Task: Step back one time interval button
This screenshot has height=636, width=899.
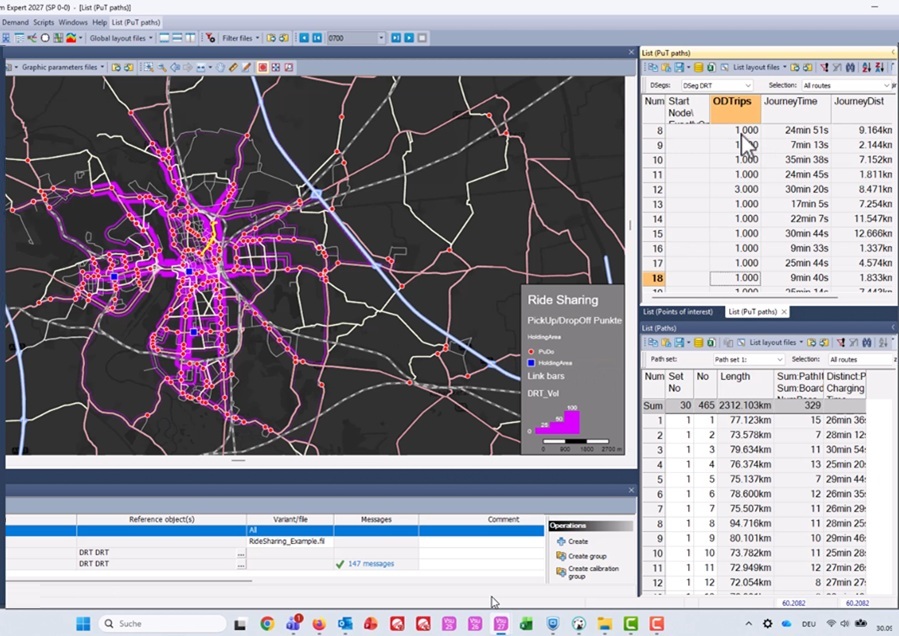Action: [316, 38]
